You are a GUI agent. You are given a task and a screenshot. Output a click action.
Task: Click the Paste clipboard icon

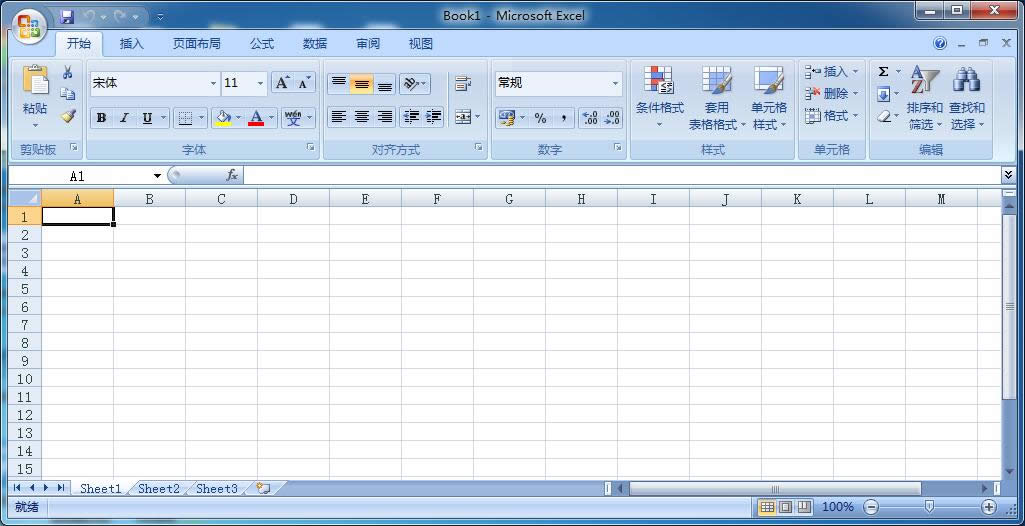[35, 79]
